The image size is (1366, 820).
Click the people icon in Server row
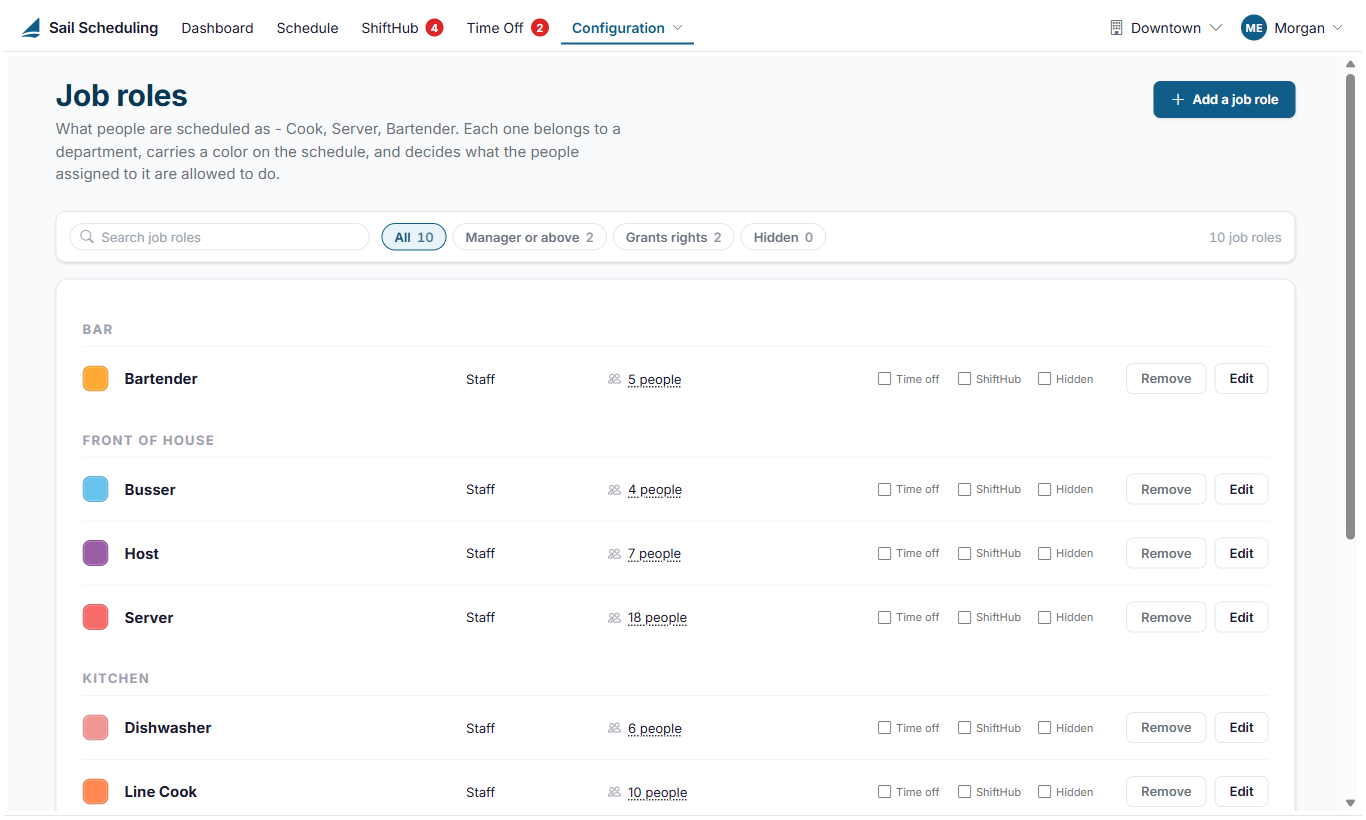point(614,618)
